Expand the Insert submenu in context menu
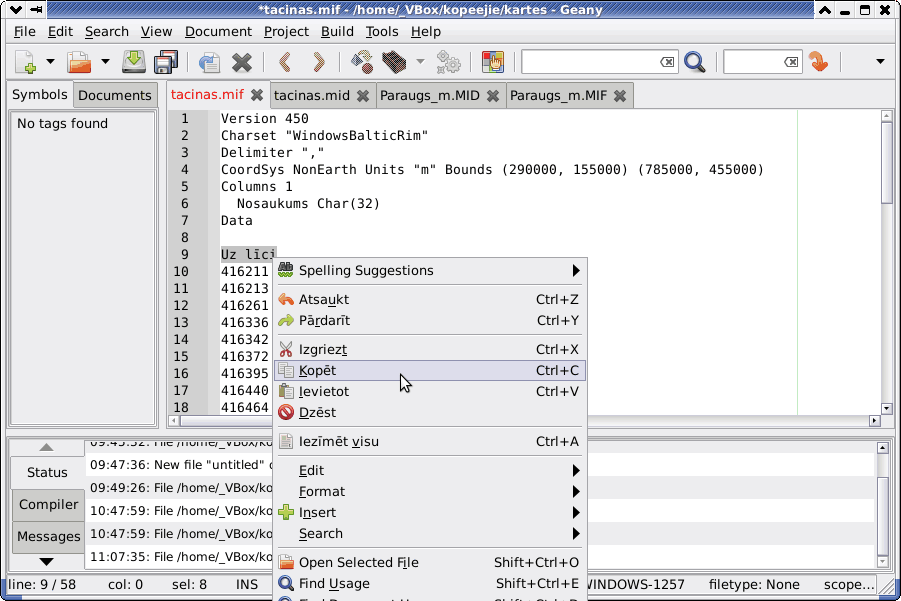The image size is (901, 601). [x=430, y=513]
